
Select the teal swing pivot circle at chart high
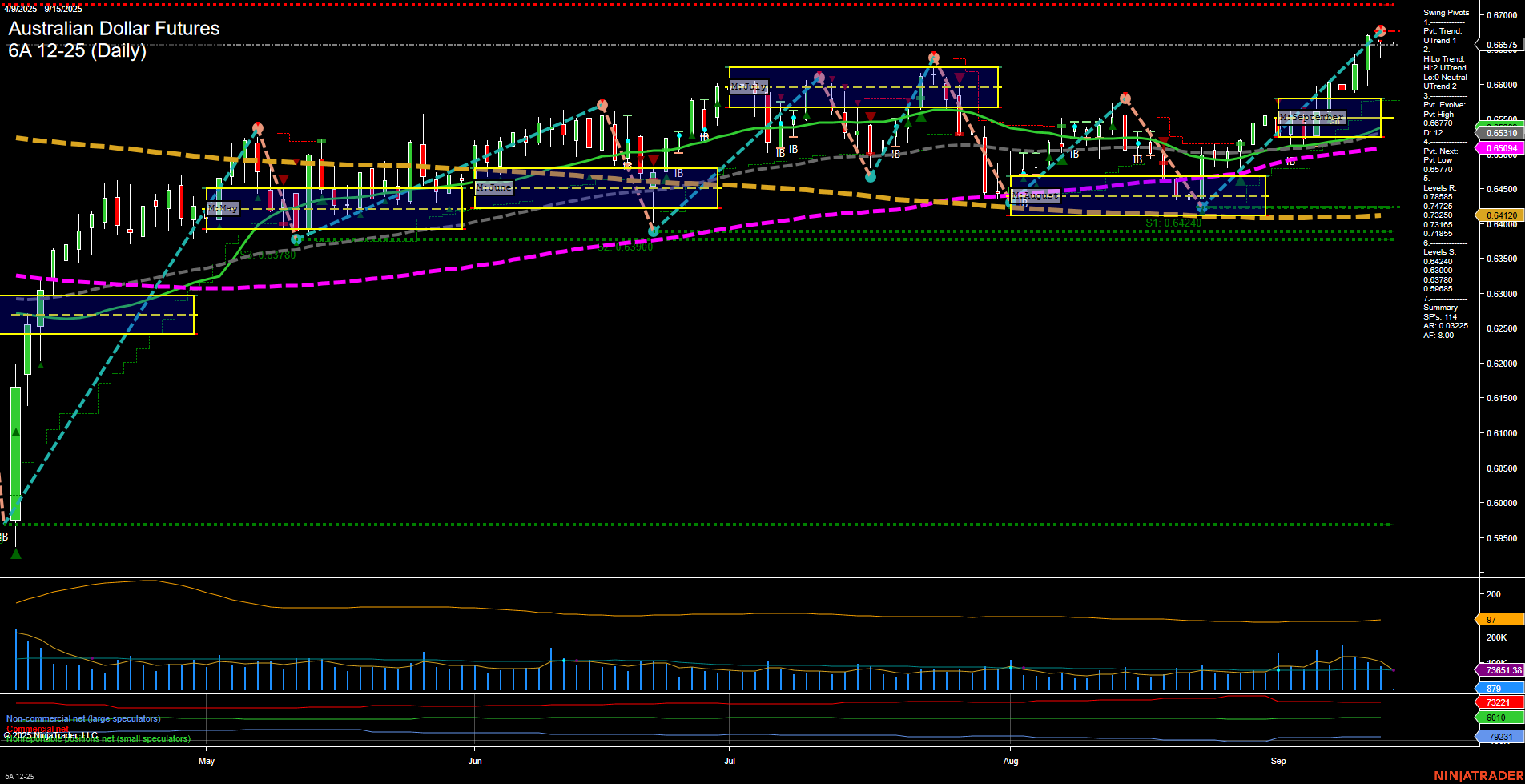tap(1379, 31)
